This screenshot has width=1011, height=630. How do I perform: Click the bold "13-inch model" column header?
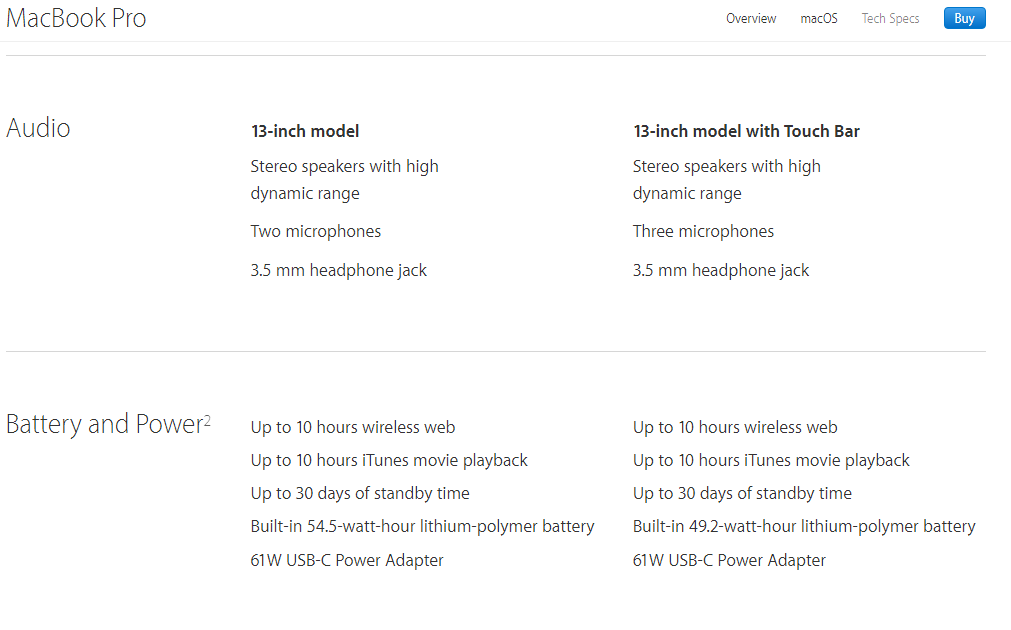305,131
